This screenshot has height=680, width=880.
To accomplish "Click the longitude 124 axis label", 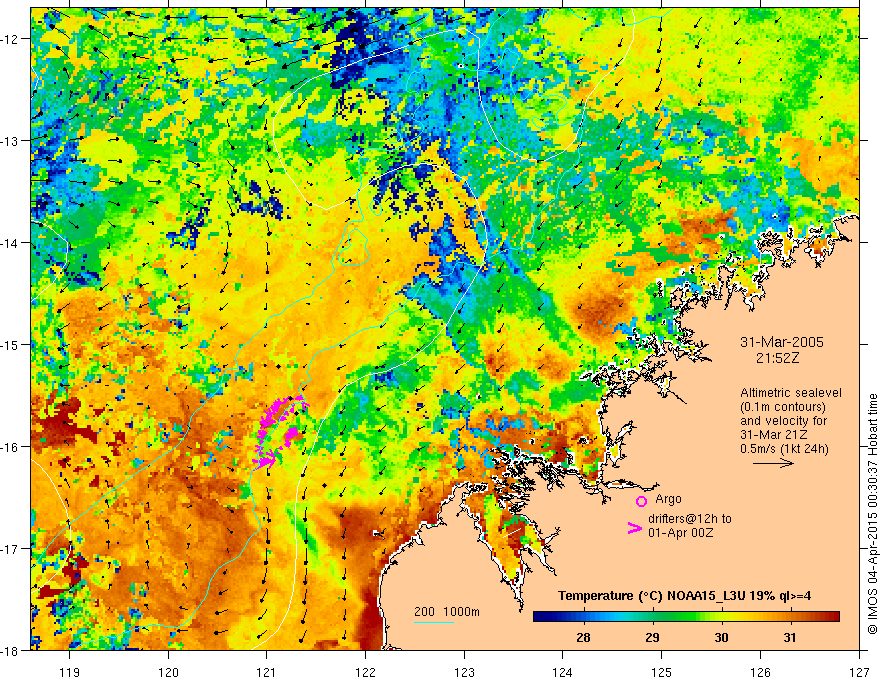I will tap(563, 672).
